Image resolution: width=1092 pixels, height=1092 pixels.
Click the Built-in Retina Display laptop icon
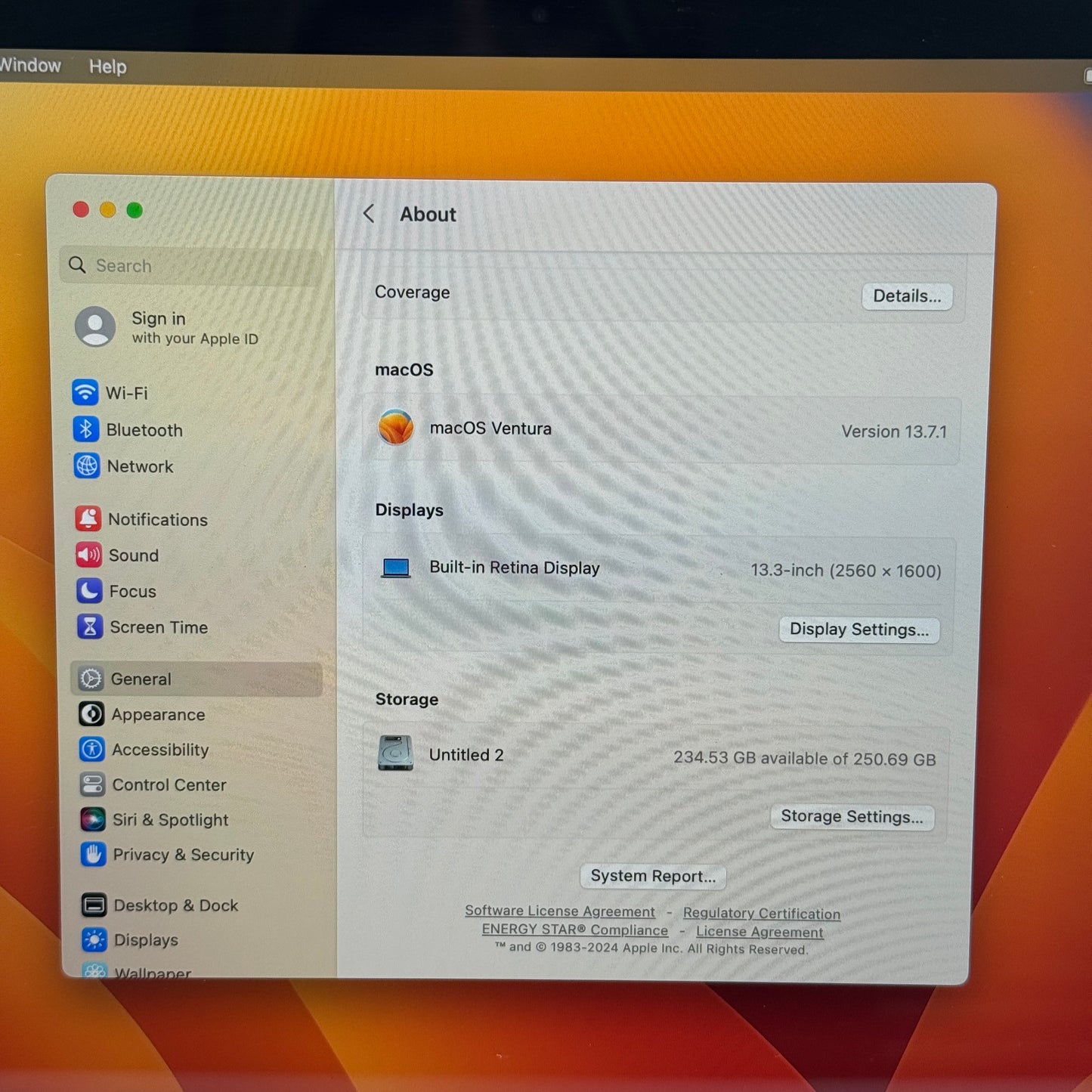[396, 568]
